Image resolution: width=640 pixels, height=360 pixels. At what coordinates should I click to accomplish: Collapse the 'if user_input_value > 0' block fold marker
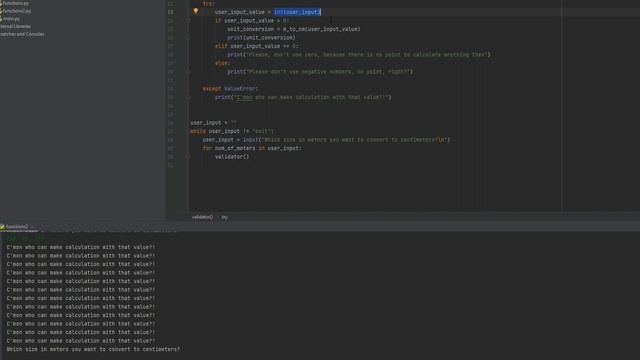[188, 21]
